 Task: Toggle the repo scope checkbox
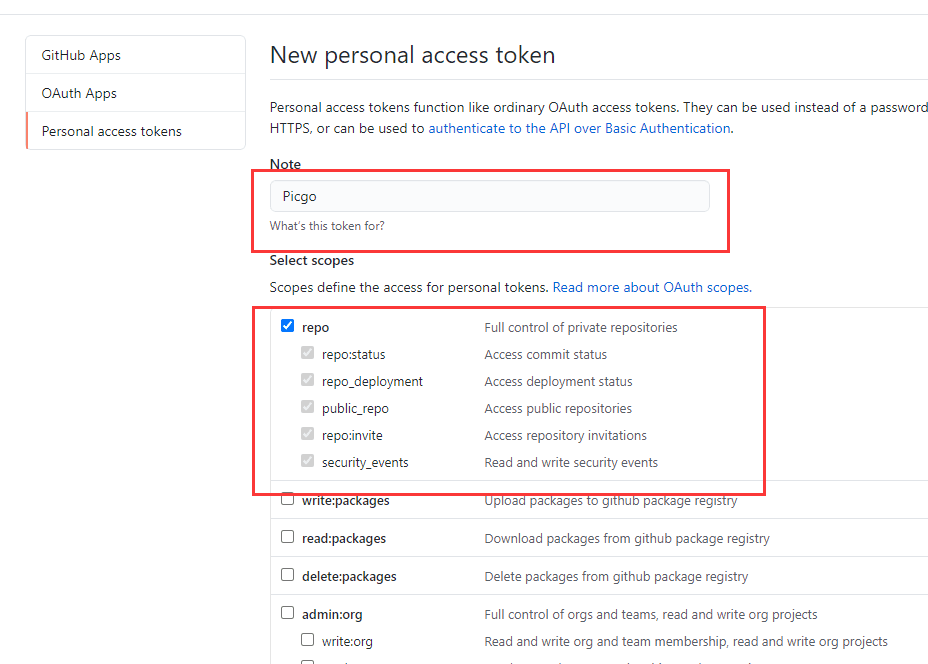288,326
